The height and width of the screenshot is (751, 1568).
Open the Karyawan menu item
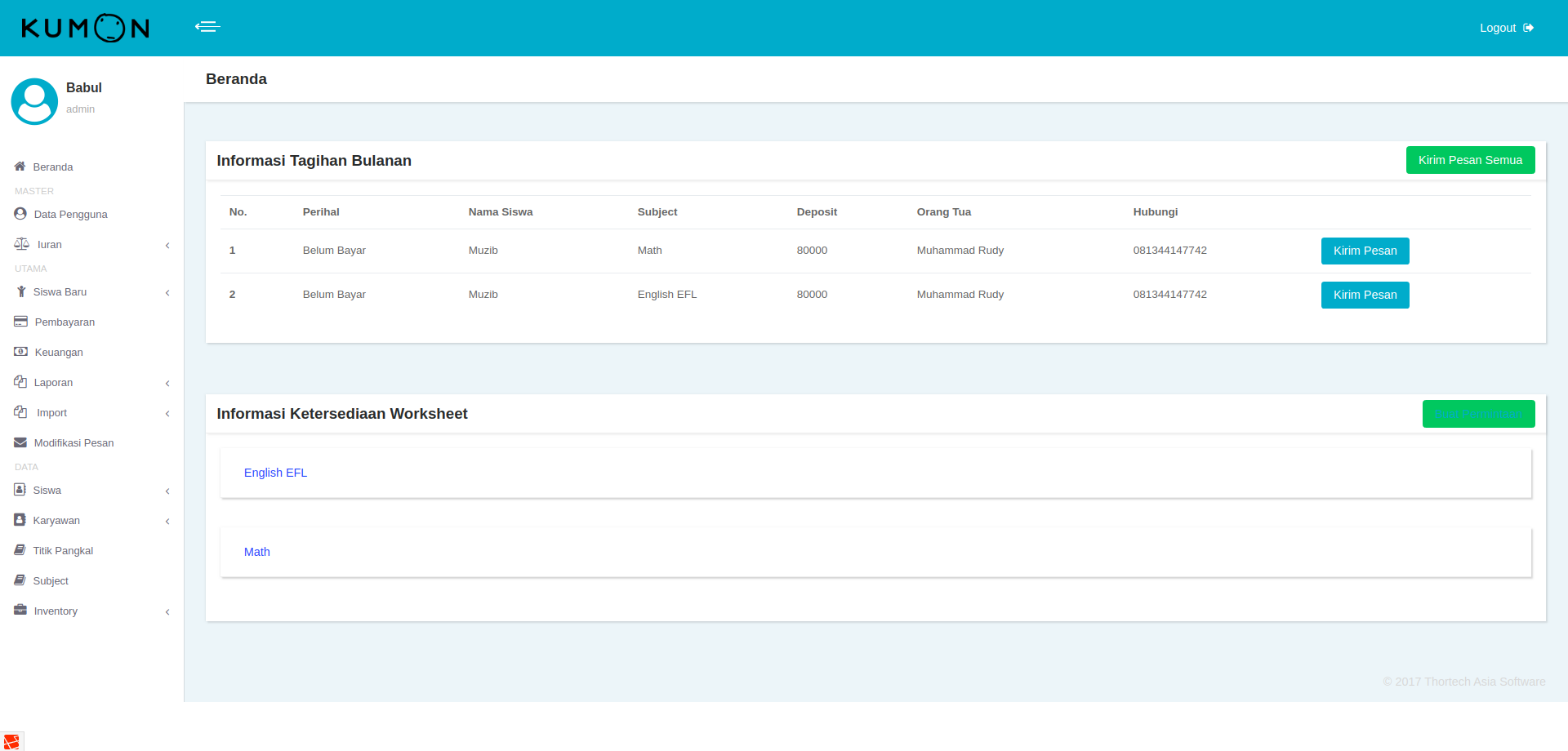click(x=56, y=521)
